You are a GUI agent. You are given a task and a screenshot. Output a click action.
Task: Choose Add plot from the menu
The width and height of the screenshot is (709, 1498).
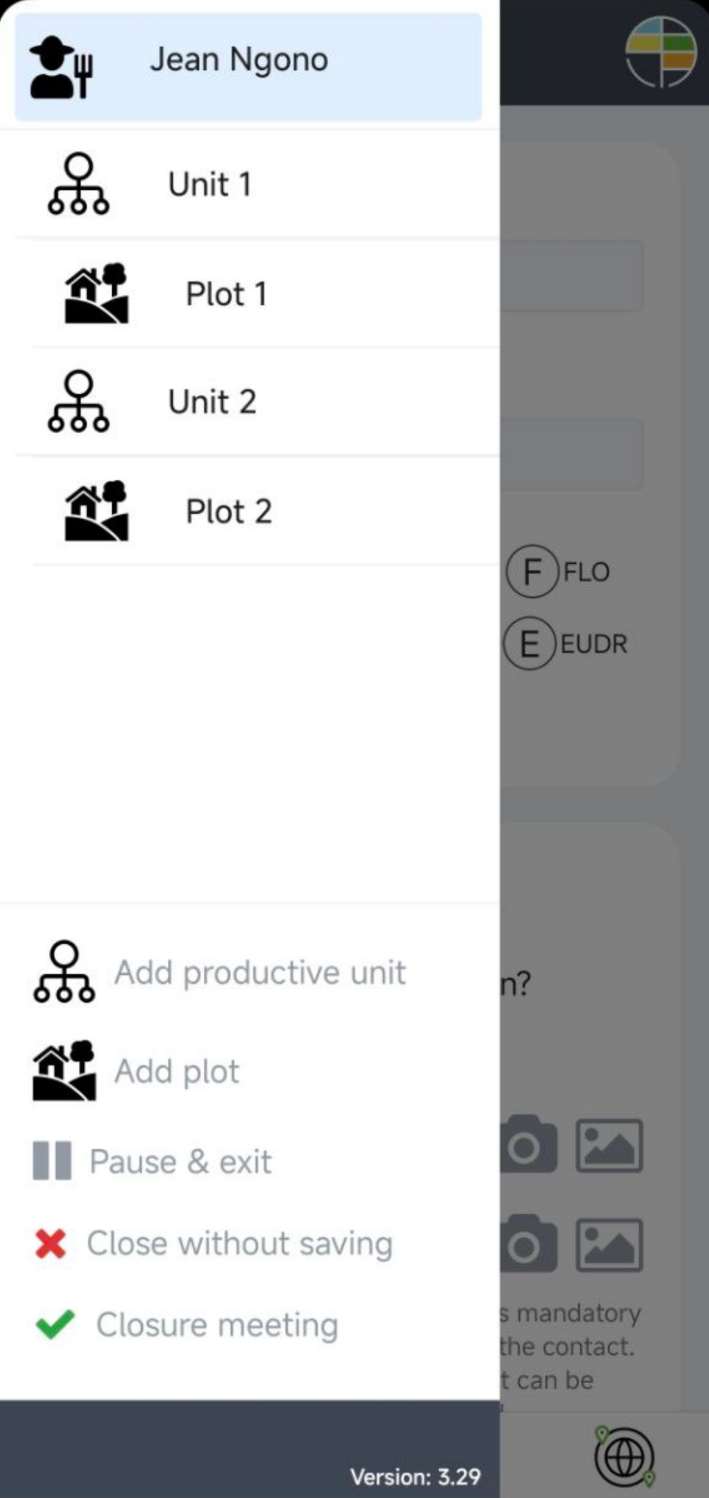coord(176,1072)
